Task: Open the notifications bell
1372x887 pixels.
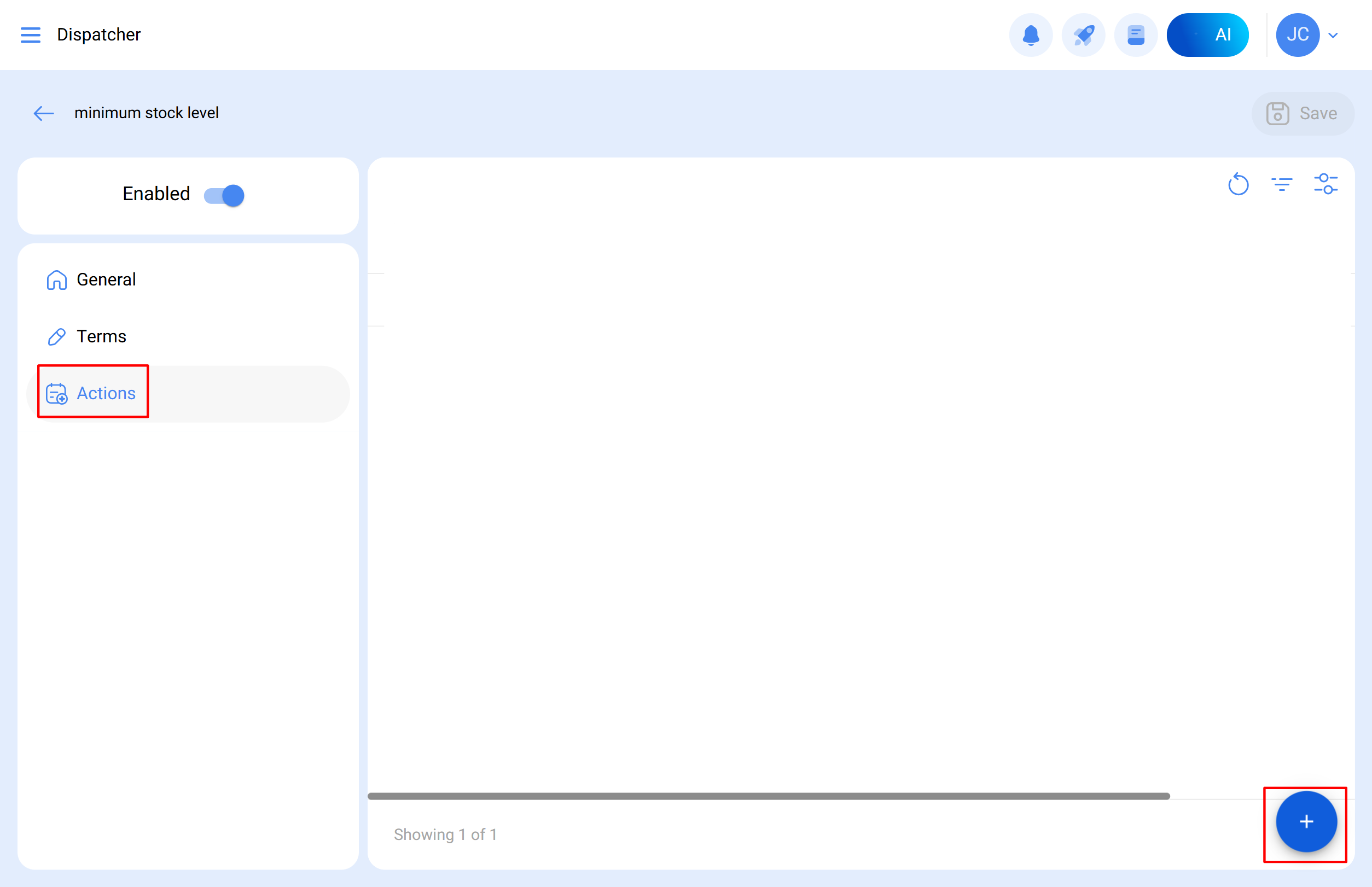Action: point(1030,35)
